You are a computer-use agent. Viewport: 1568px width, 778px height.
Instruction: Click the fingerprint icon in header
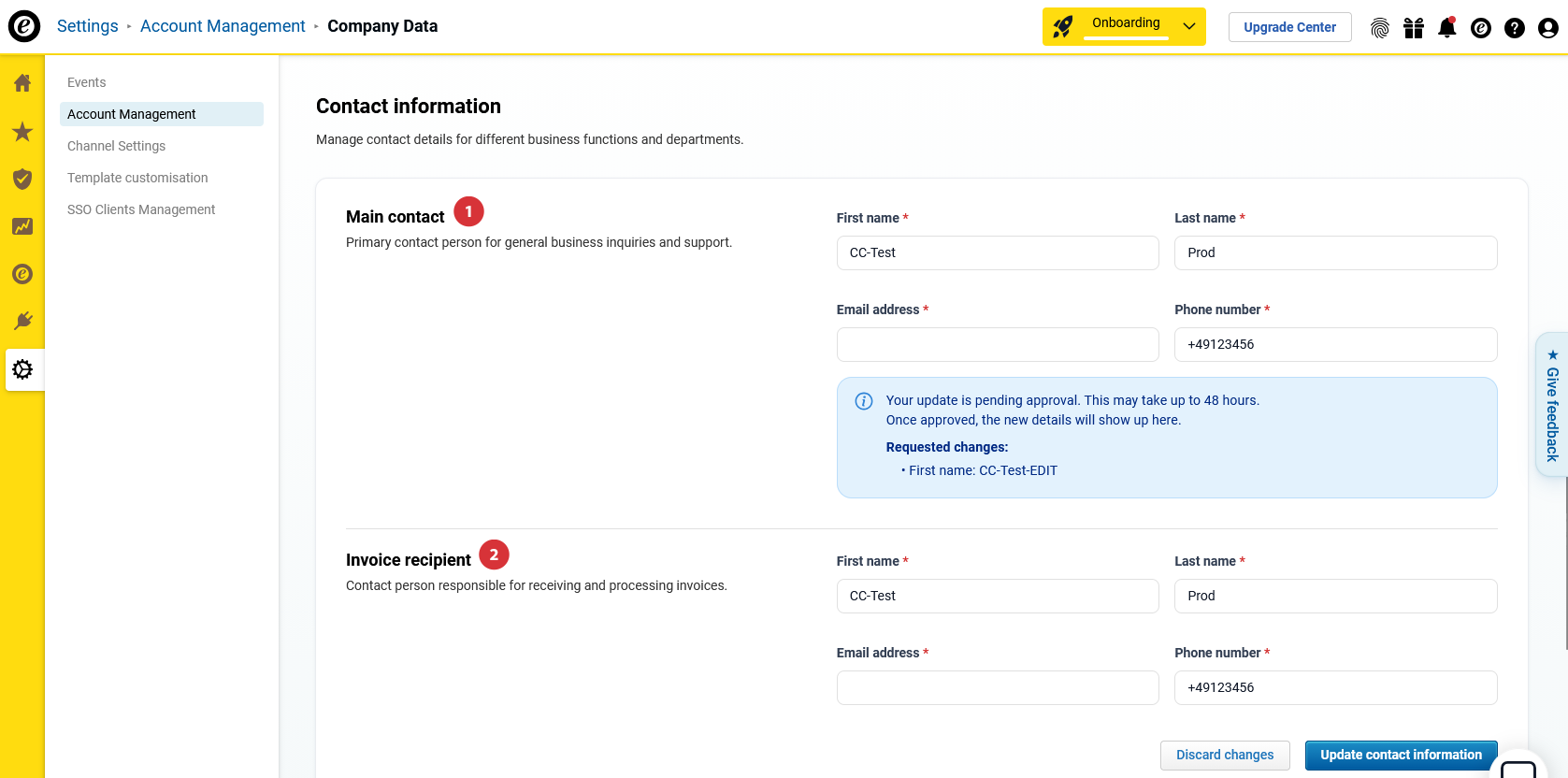1379,28
